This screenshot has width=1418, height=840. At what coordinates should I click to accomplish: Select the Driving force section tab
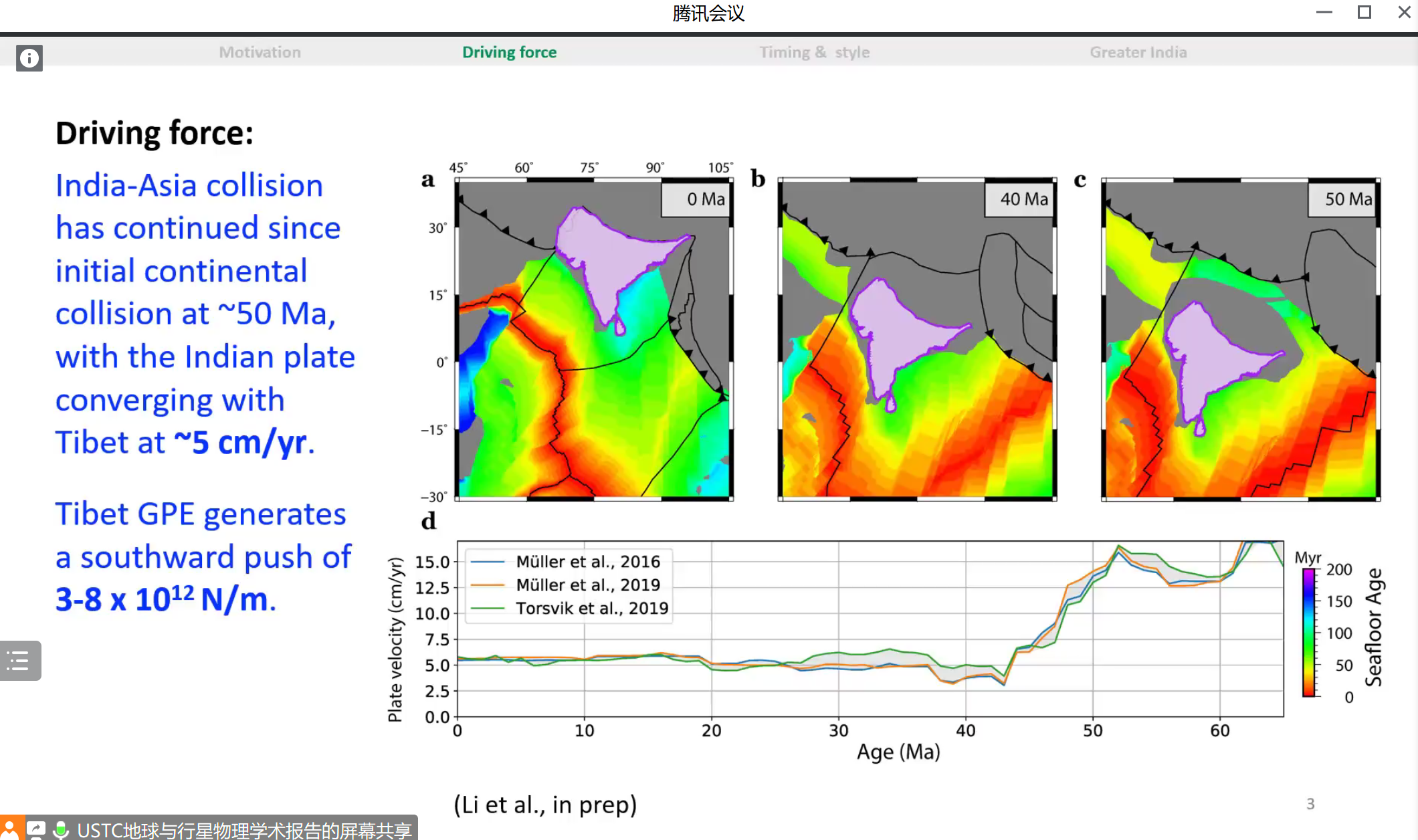pyautogui.click(x=509, y=52)
